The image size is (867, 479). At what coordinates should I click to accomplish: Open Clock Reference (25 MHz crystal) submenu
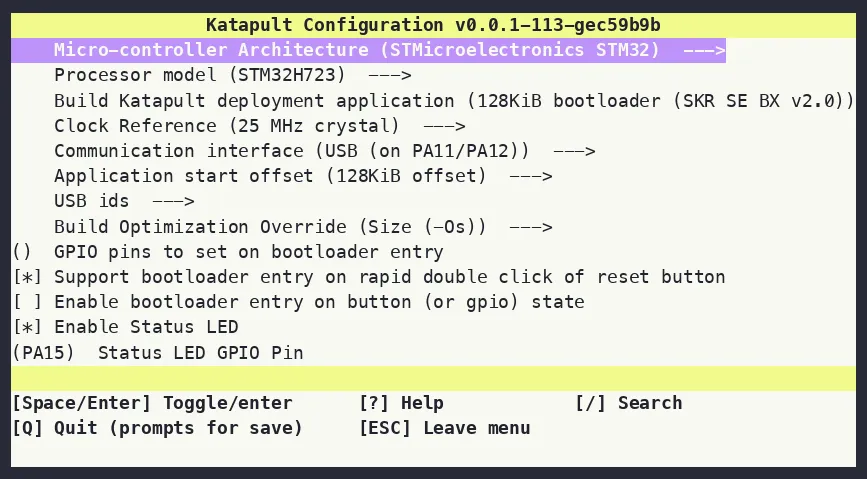coord(260,126)
